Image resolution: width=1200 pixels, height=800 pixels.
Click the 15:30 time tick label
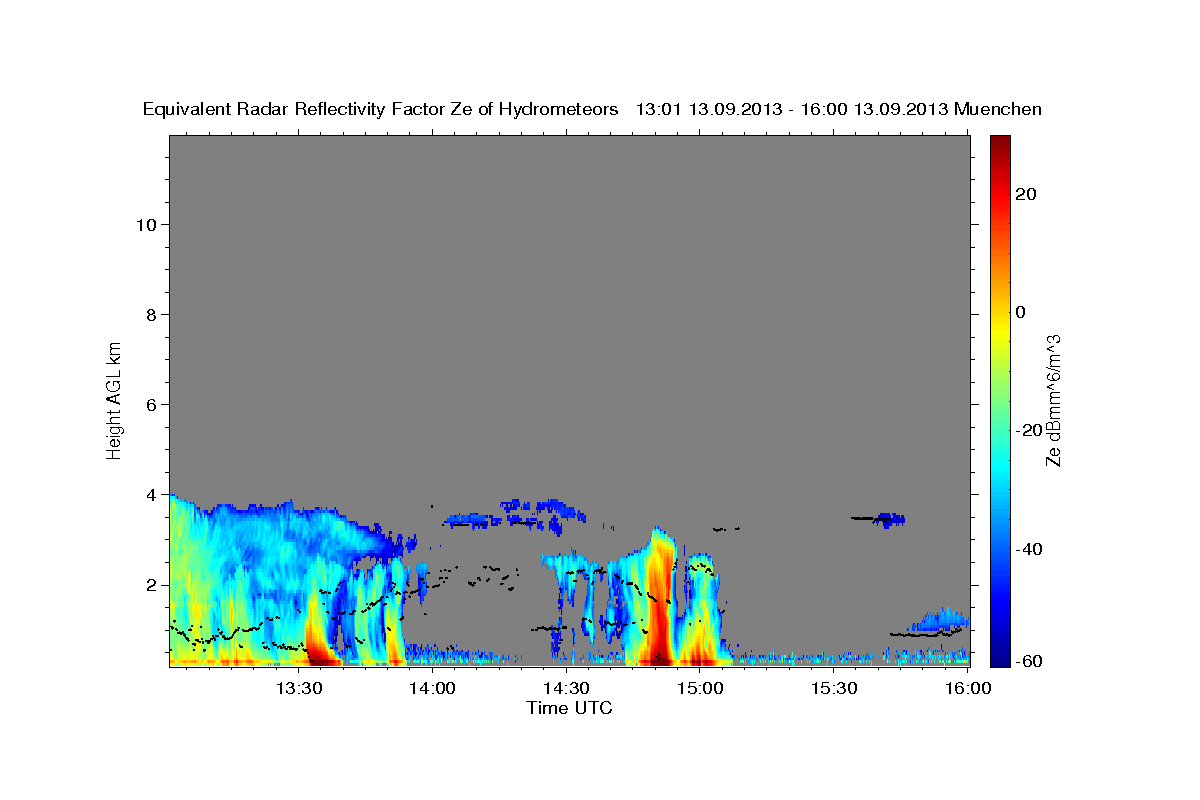click(x=833, y=688)
